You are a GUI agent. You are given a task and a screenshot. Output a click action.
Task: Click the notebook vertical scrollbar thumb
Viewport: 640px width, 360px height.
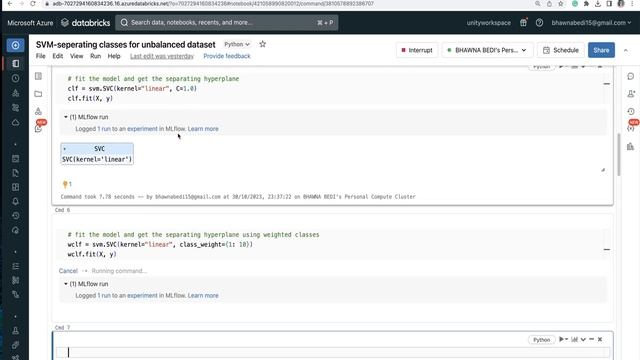point(619,154)
